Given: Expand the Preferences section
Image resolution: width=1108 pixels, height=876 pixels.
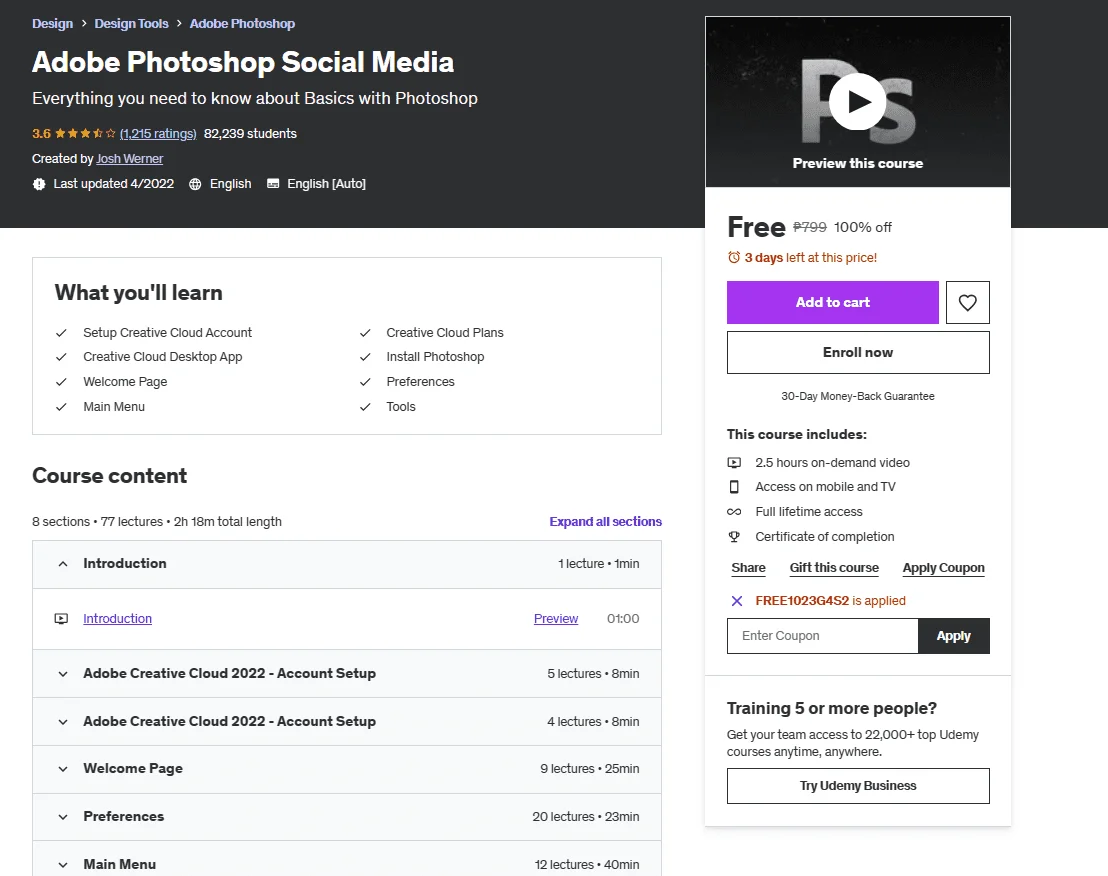Looking at the screenshot, I should pos(347,817).
